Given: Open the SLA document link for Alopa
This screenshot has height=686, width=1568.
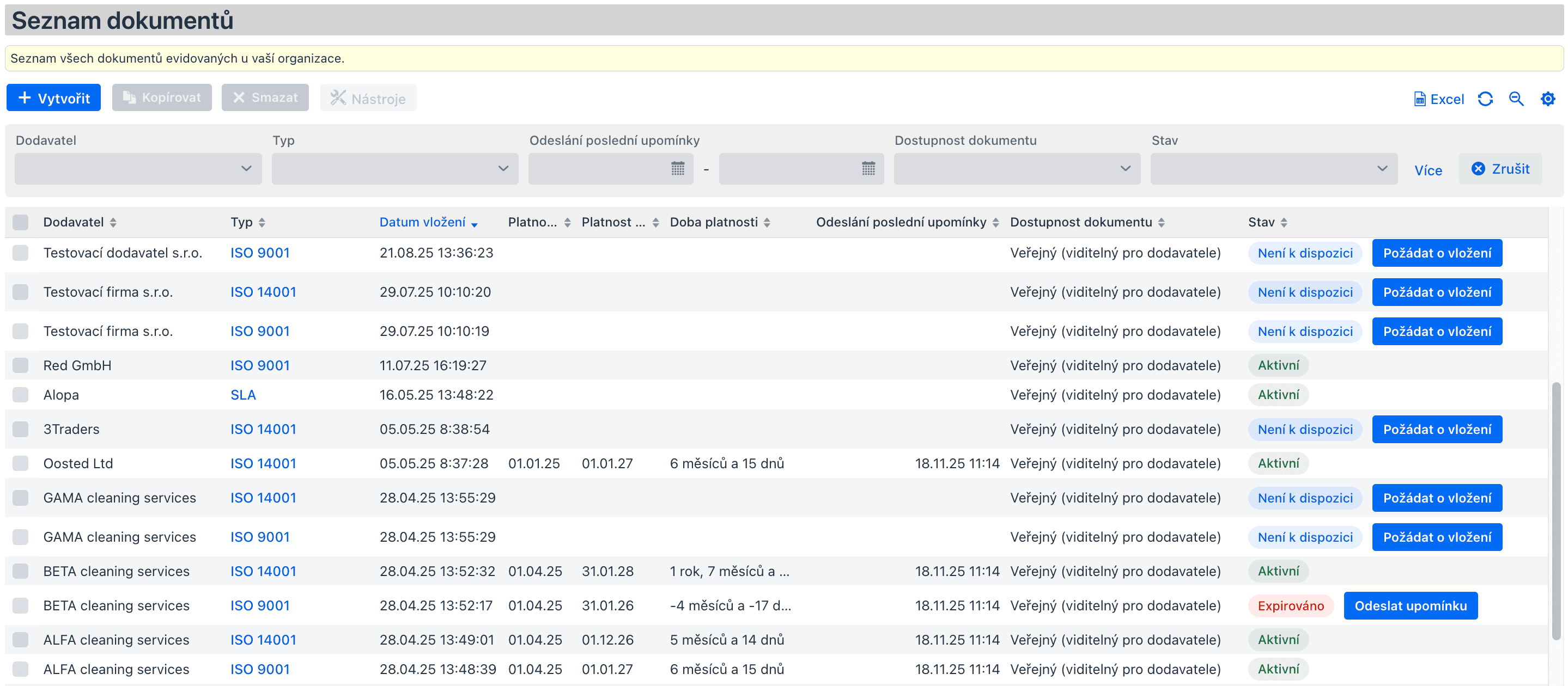Looking at the screenshot, I should tap(243, 395).
